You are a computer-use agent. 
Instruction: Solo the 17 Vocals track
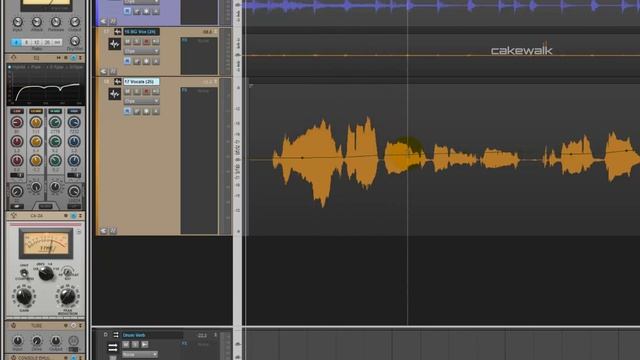pos(137,91)
